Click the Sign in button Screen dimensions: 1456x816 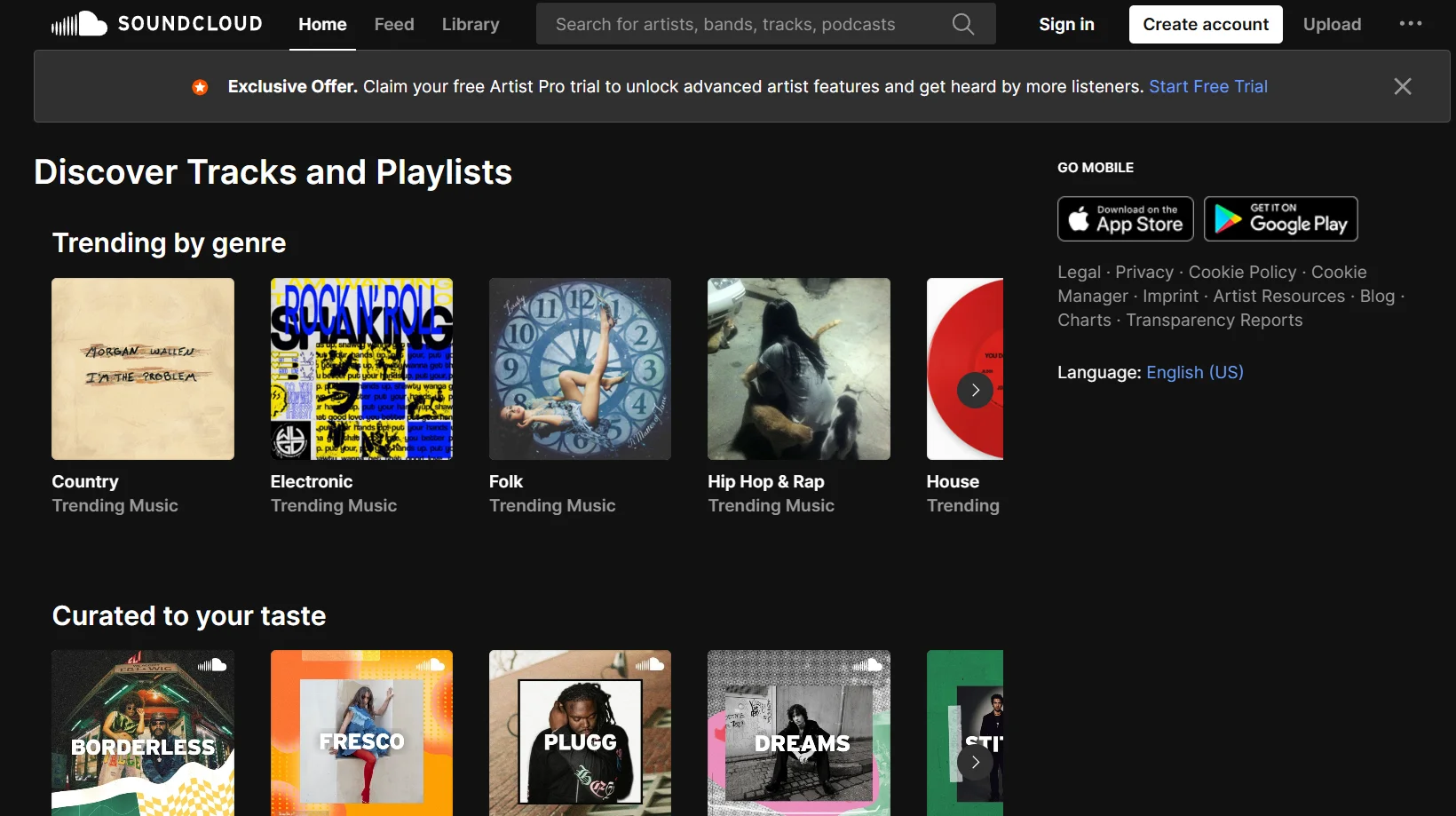[1066, 24]
